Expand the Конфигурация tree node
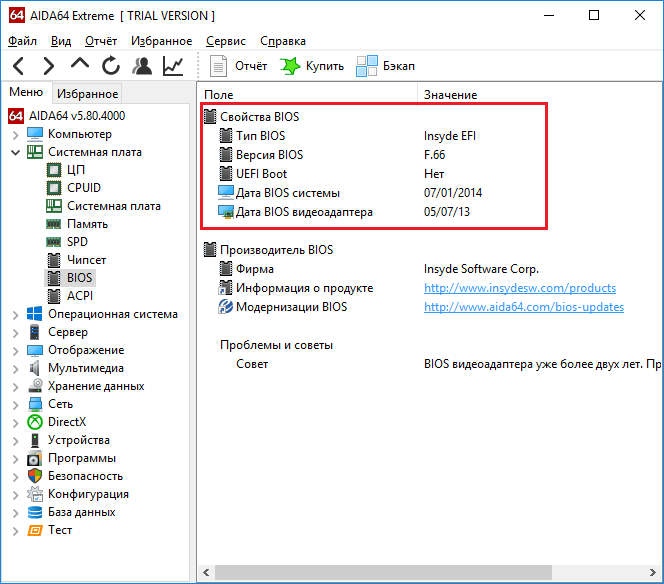Viewport: 664px width, 584px height. [x=16, y=495]
